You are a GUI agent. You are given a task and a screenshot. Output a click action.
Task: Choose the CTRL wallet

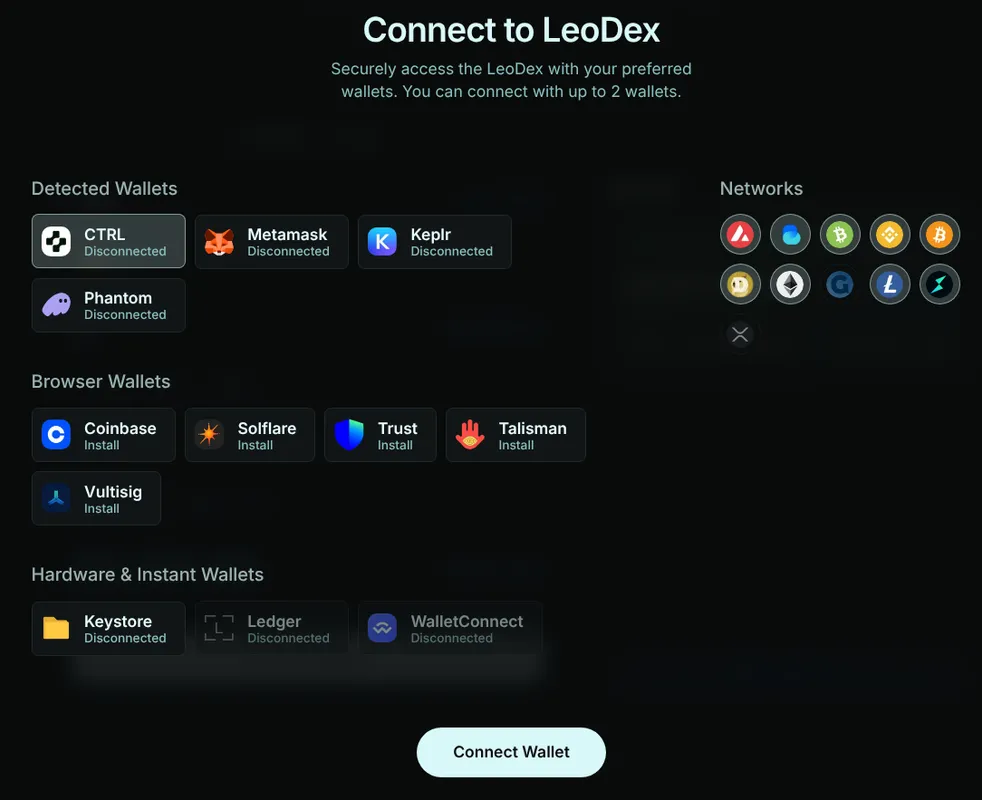click(108, 241)
